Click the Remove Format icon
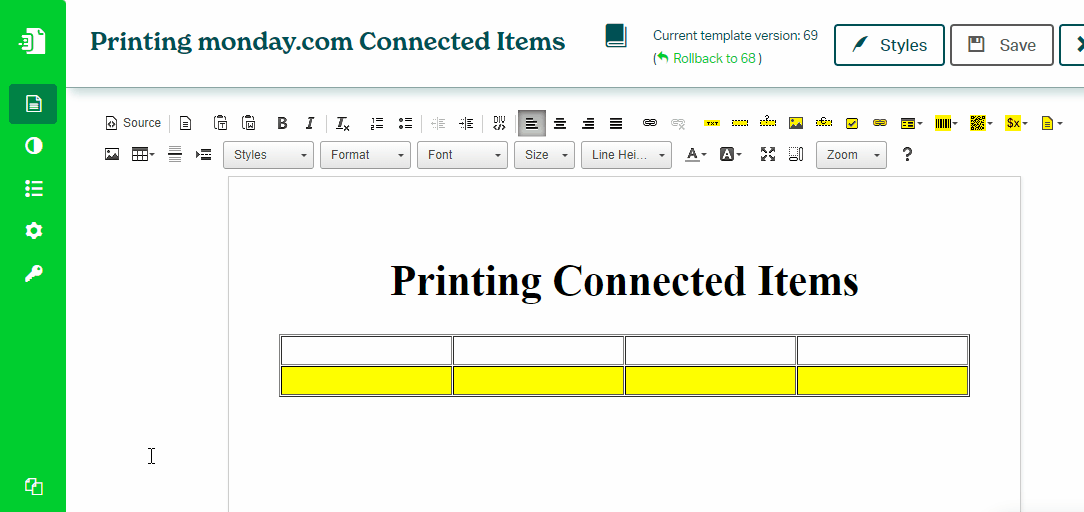This screenshot has width=1084, height=512. [x=342, y=123]
